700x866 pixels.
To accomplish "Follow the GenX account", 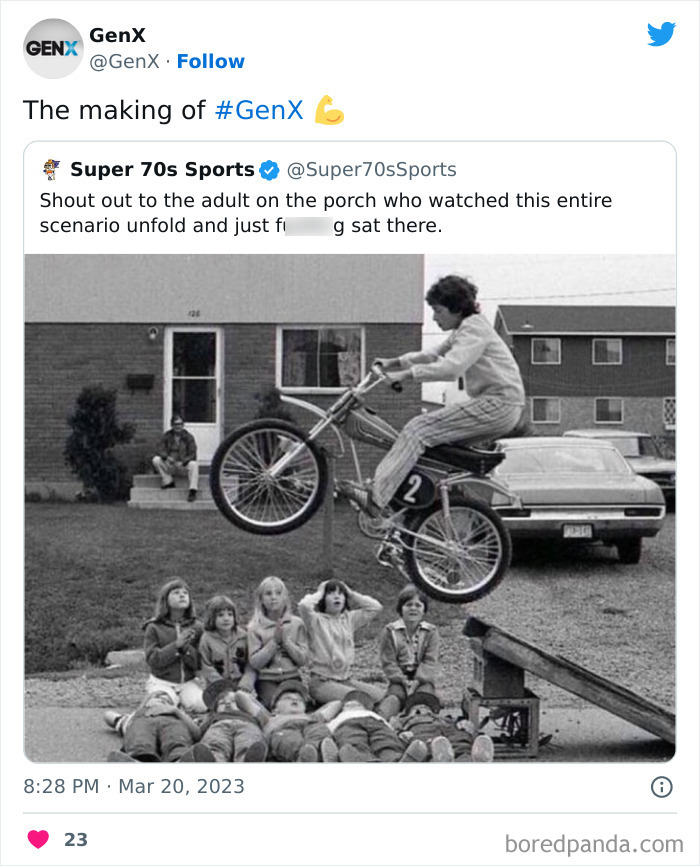I will (x=210, y=61).
